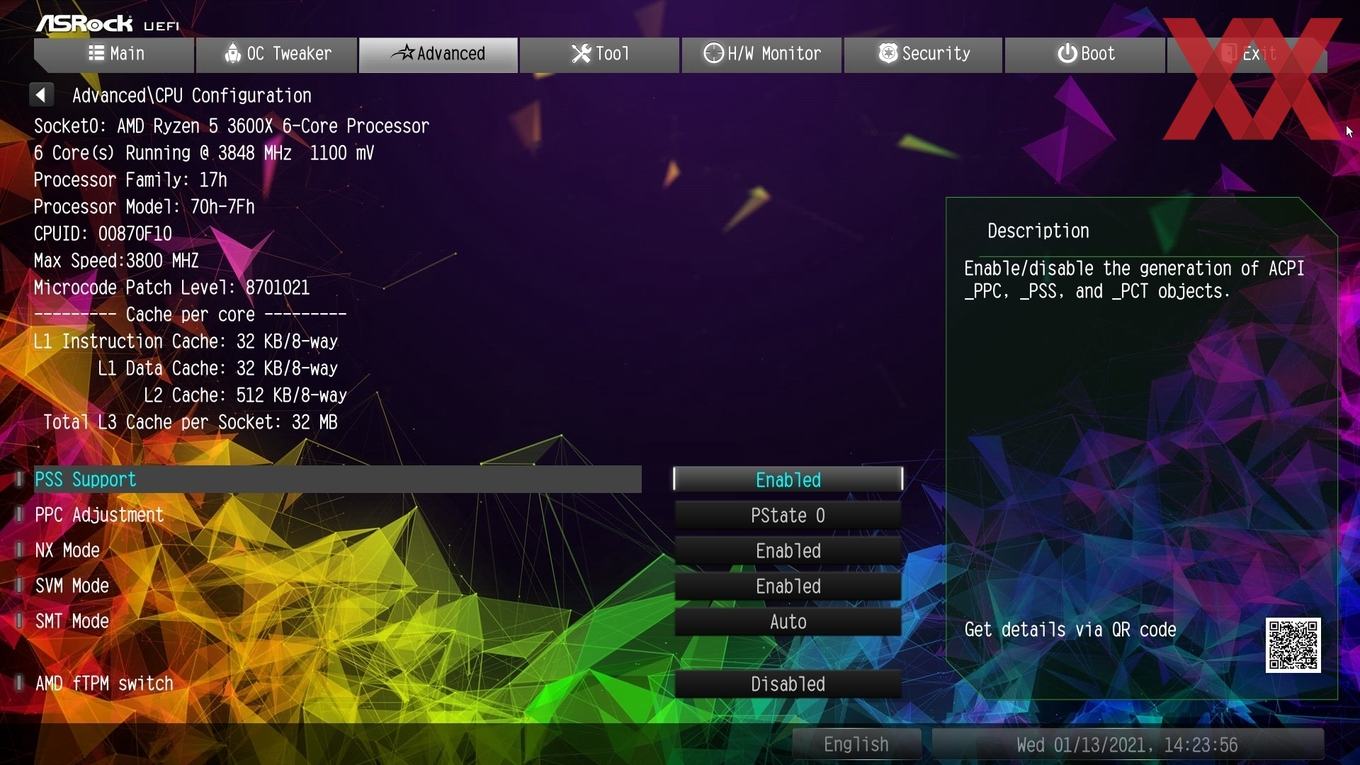Open SVM Mode Enabled dropdown
This screenshot has width=1360, height=765.
[x=788, y=587]
